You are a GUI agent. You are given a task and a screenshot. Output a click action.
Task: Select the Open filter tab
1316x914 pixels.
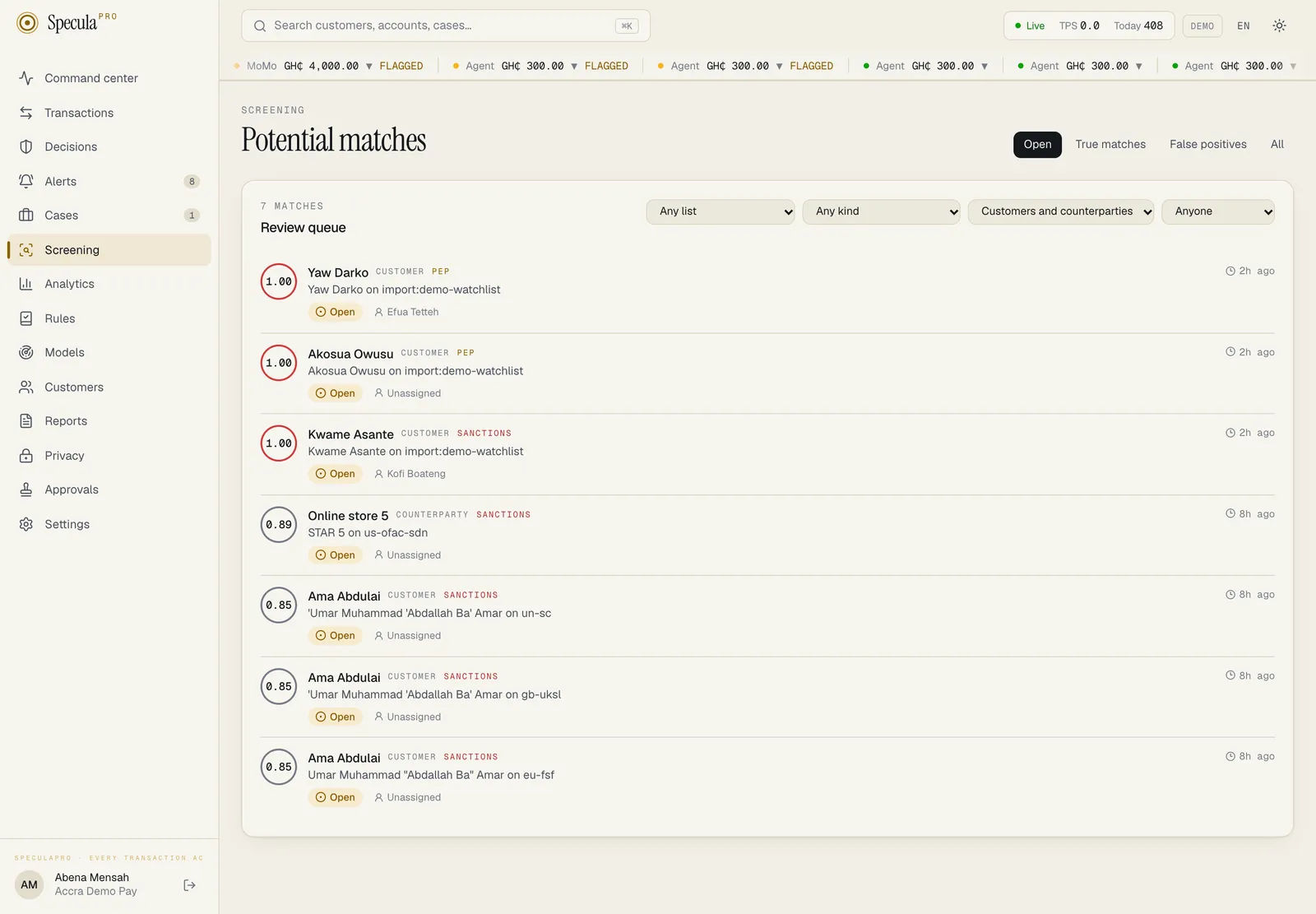[1037, 144]
